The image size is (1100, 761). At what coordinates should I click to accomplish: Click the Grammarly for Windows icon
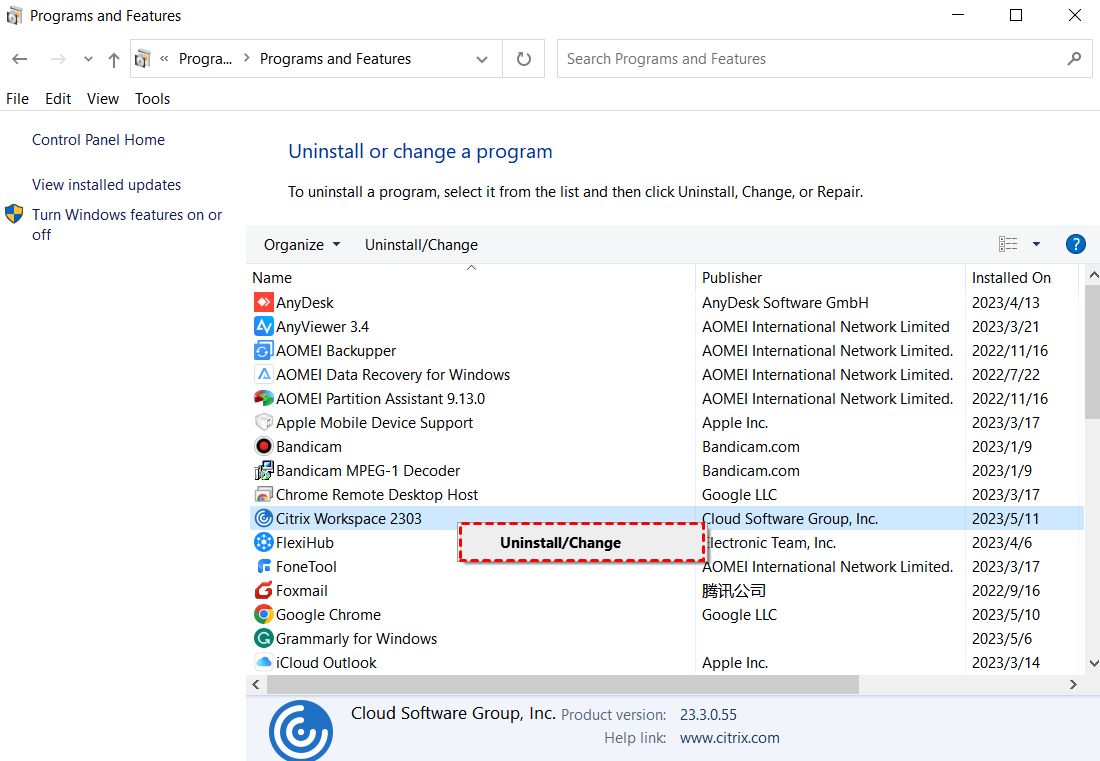click(263, 639)
